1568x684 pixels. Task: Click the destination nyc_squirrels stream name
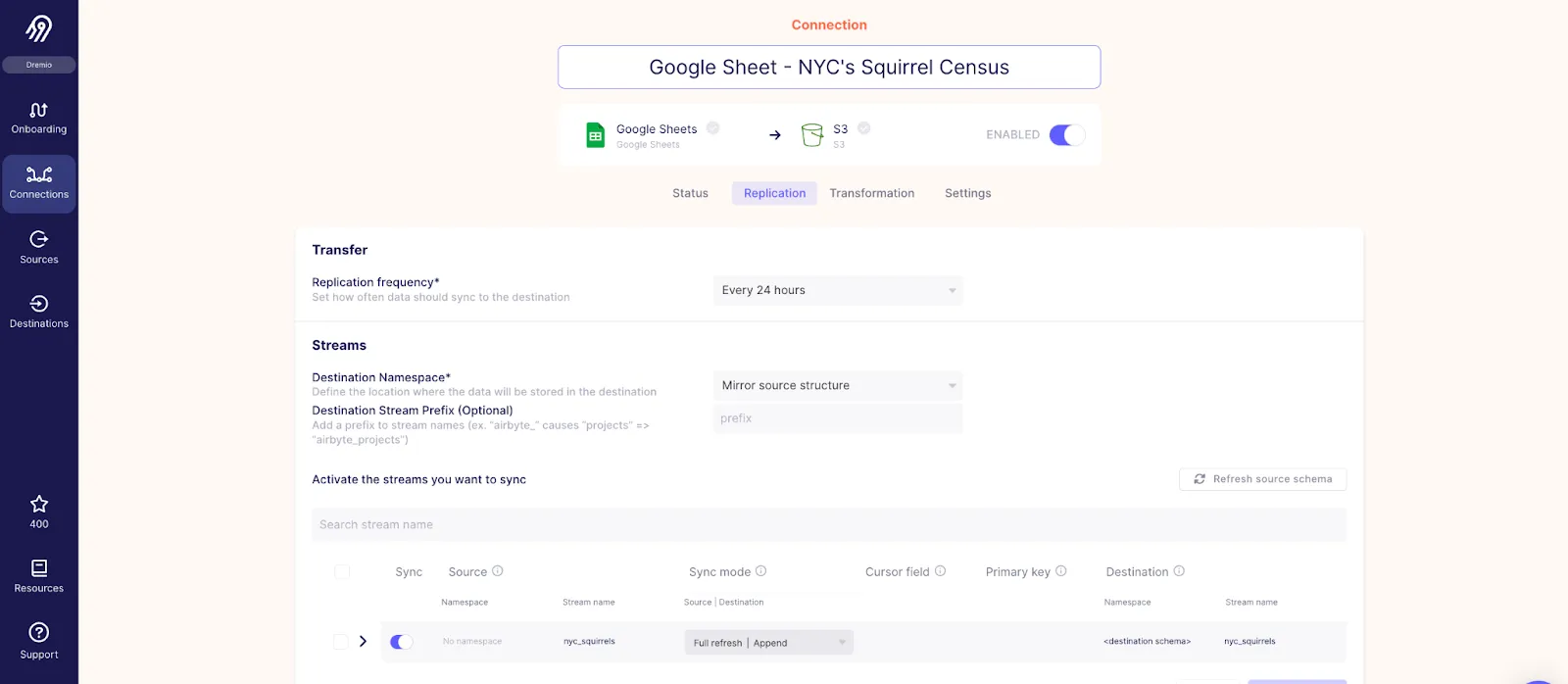1249,642
